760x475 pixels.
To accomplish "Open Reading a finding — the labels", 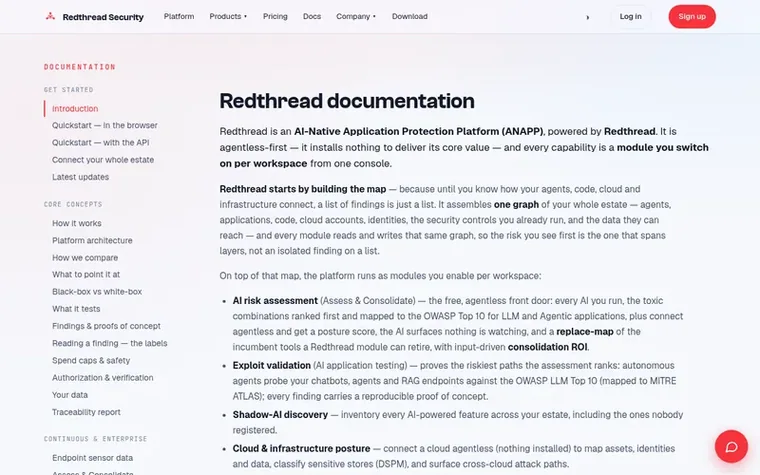I will click(x=110, y=343).
